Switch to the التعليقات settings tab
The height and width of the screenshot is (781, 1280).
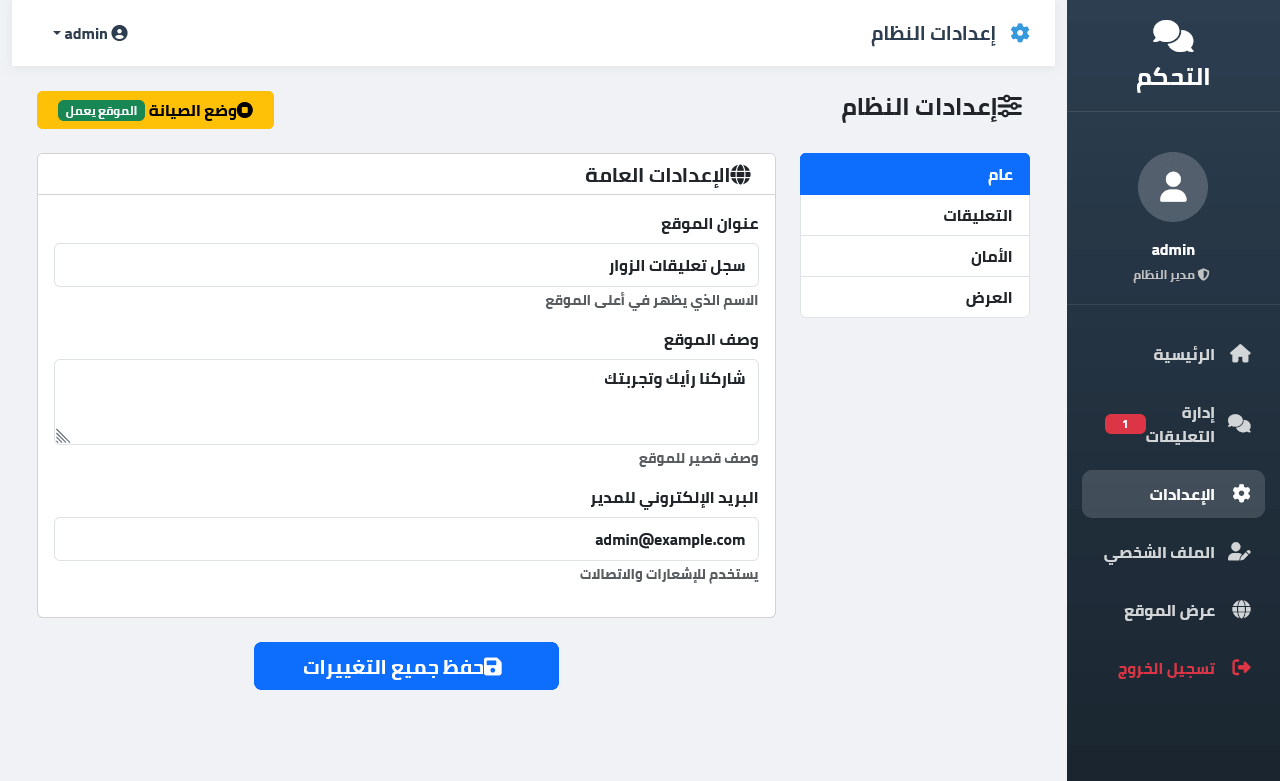(915, 215)
